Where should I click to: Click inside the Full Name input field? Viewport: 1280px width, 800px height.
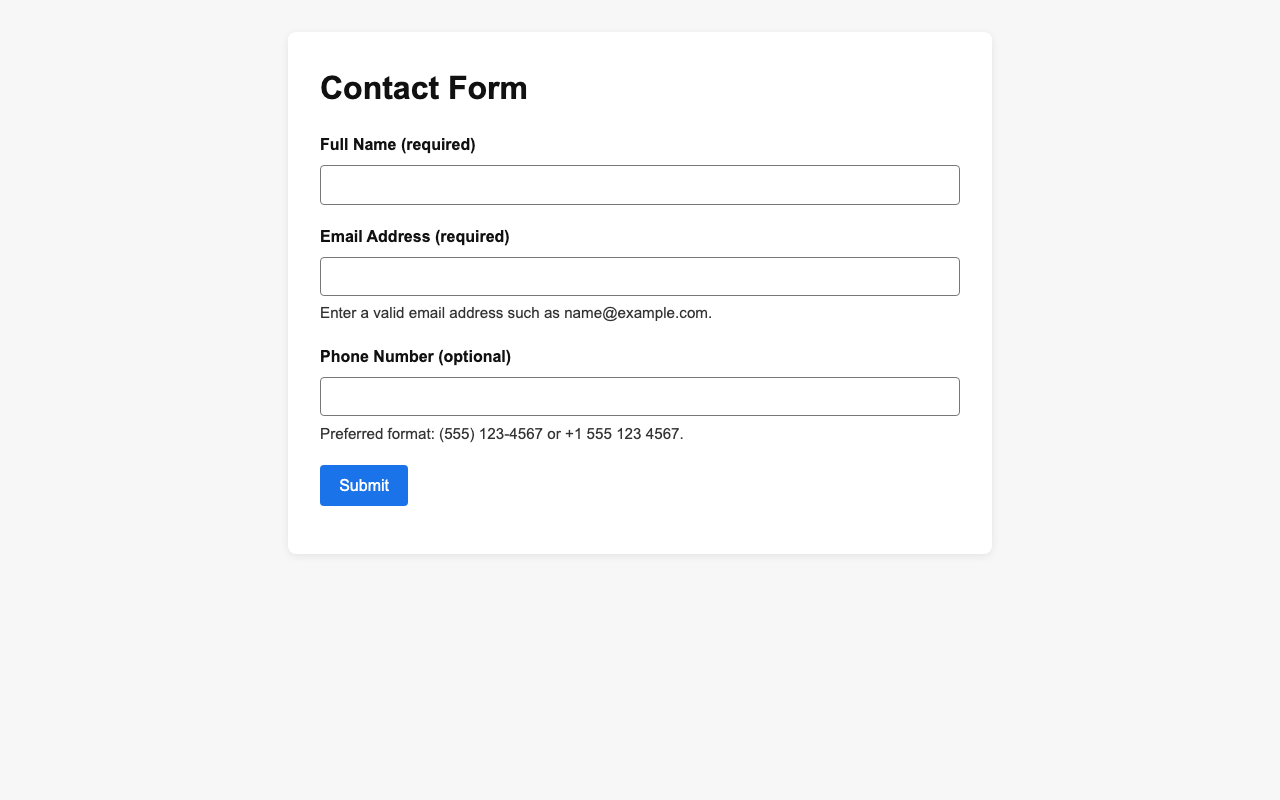[x=640, y=187]
